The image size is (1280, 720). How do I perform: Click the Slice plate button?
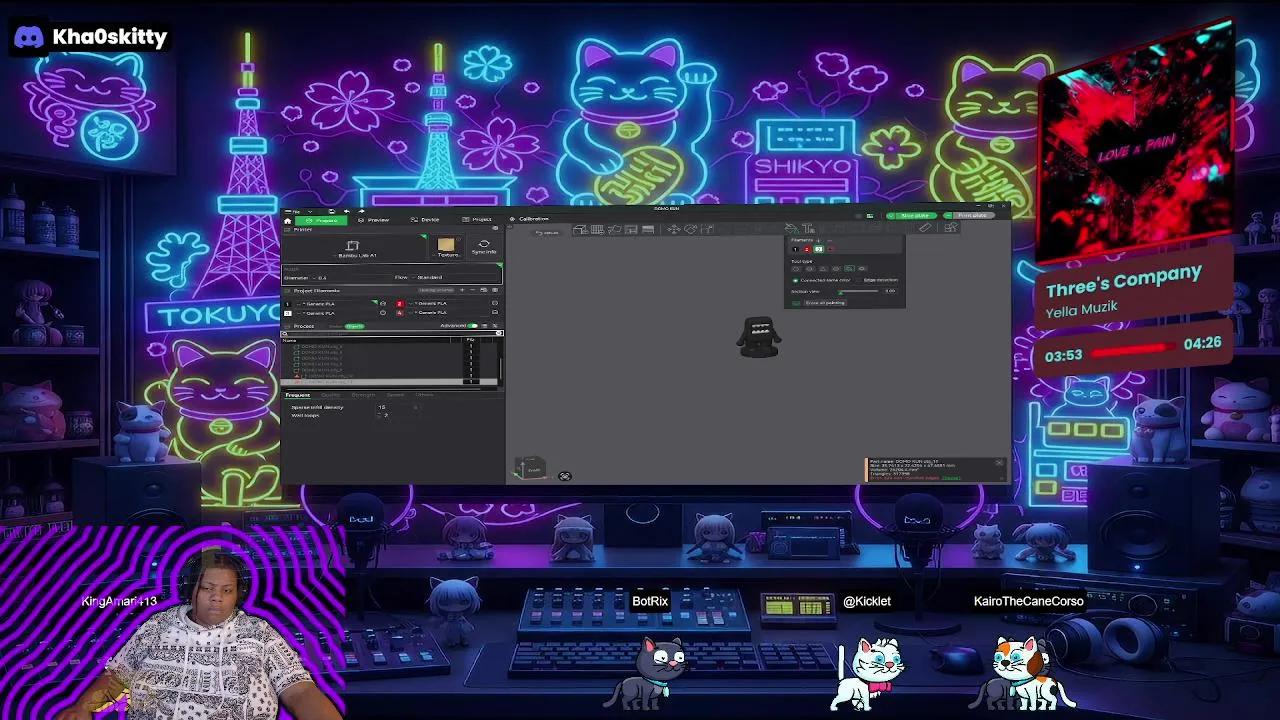[912, 216]
